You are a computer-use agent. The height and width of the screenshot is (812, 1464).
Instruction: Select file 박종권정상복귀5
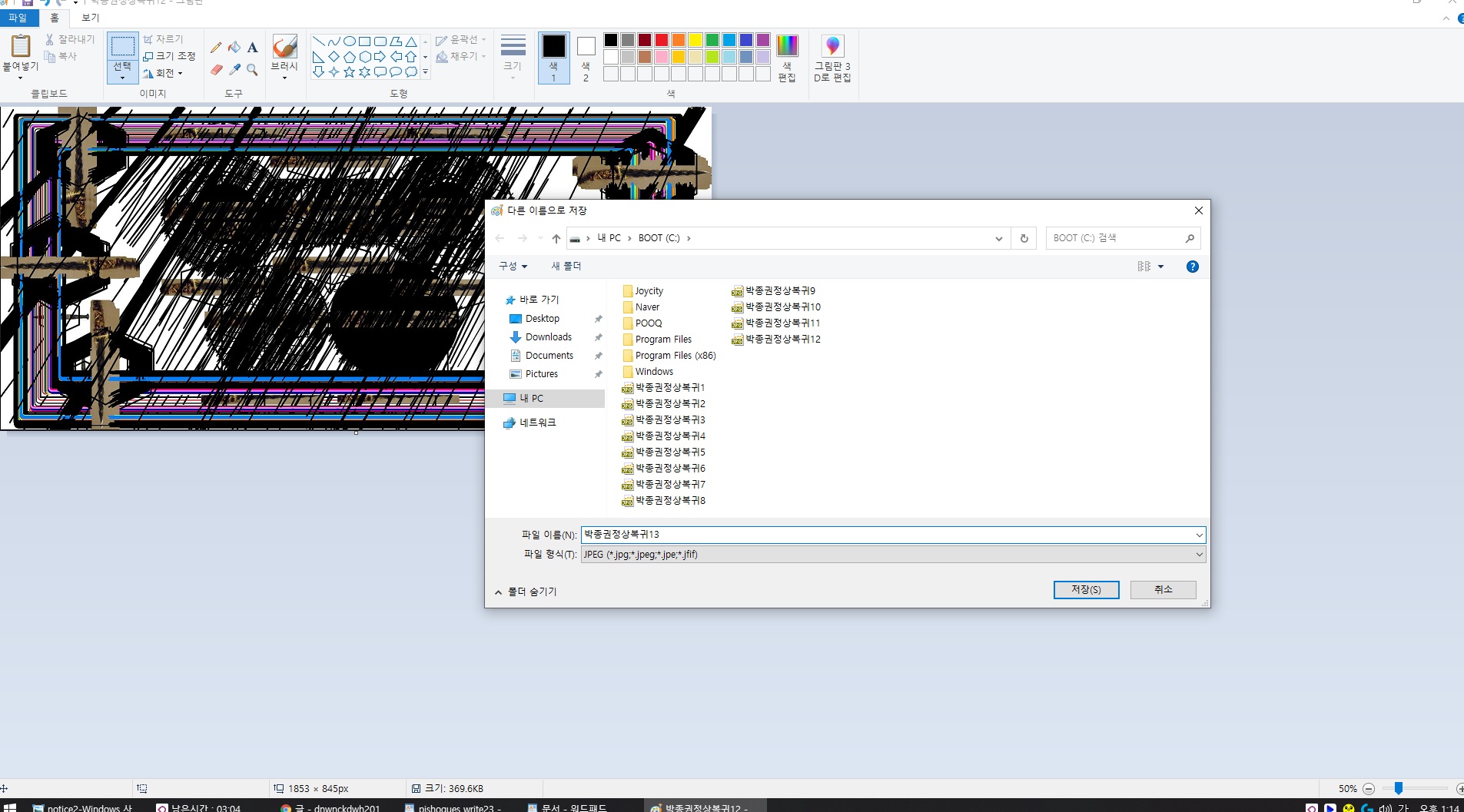tap(664, 452)
